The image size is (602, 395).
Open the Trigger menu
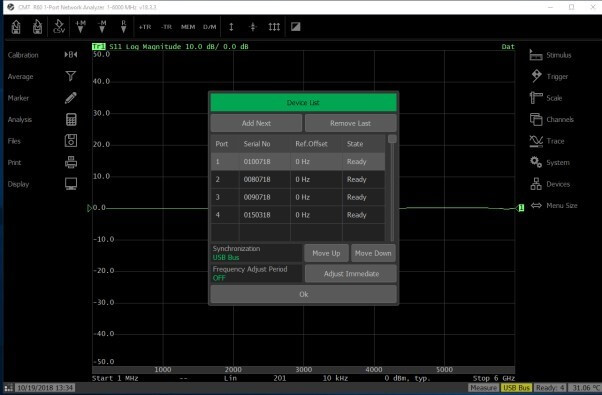[557, 76]
